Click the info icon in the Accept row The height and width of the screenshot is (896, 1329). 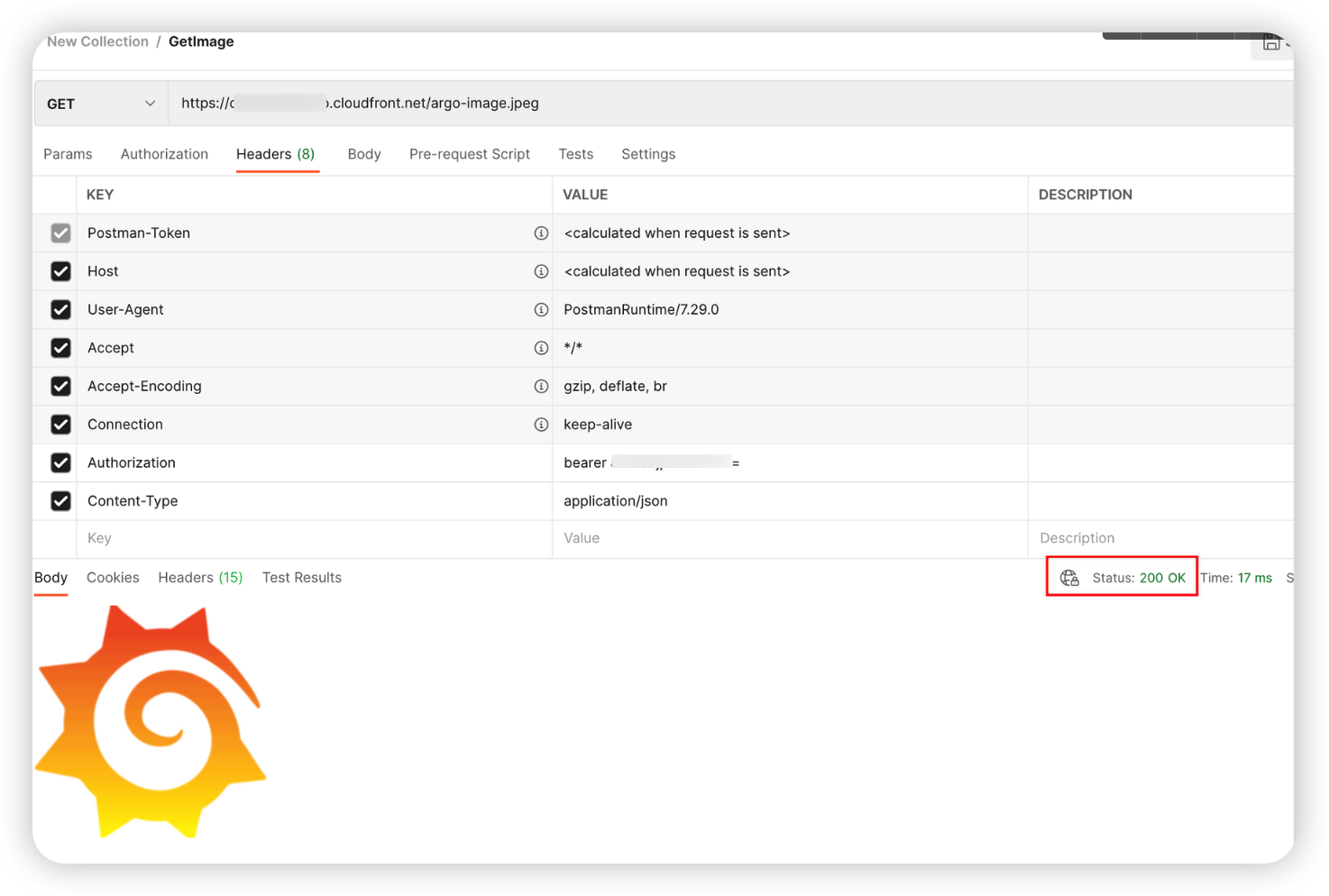tap(541, 348)
